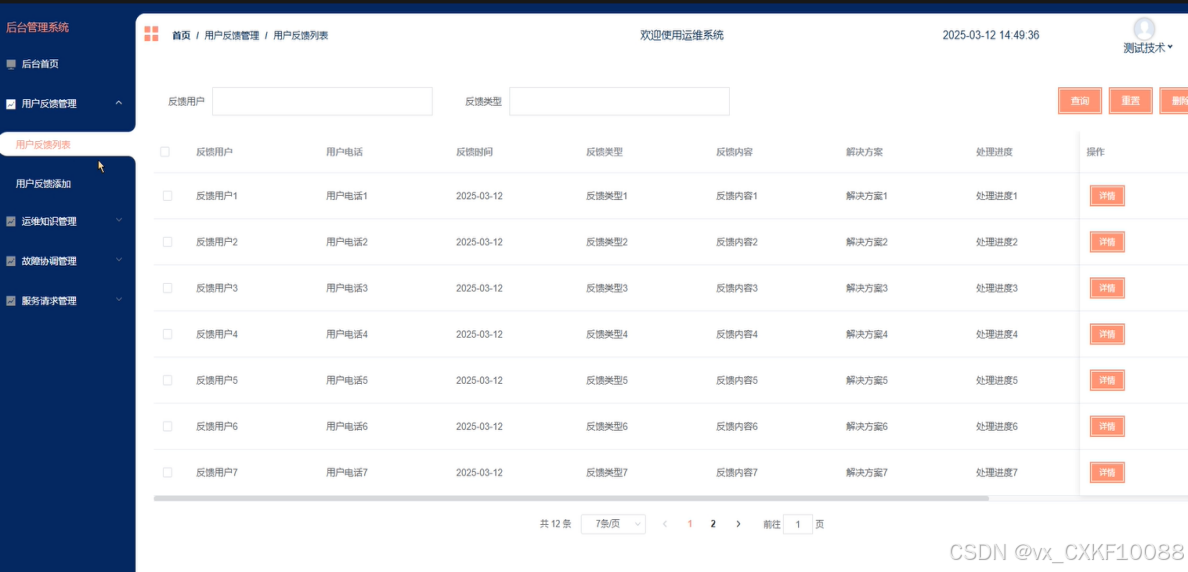
Task: Expand the 运维知识管理 menu chevron
Action: tap(118, 220)
